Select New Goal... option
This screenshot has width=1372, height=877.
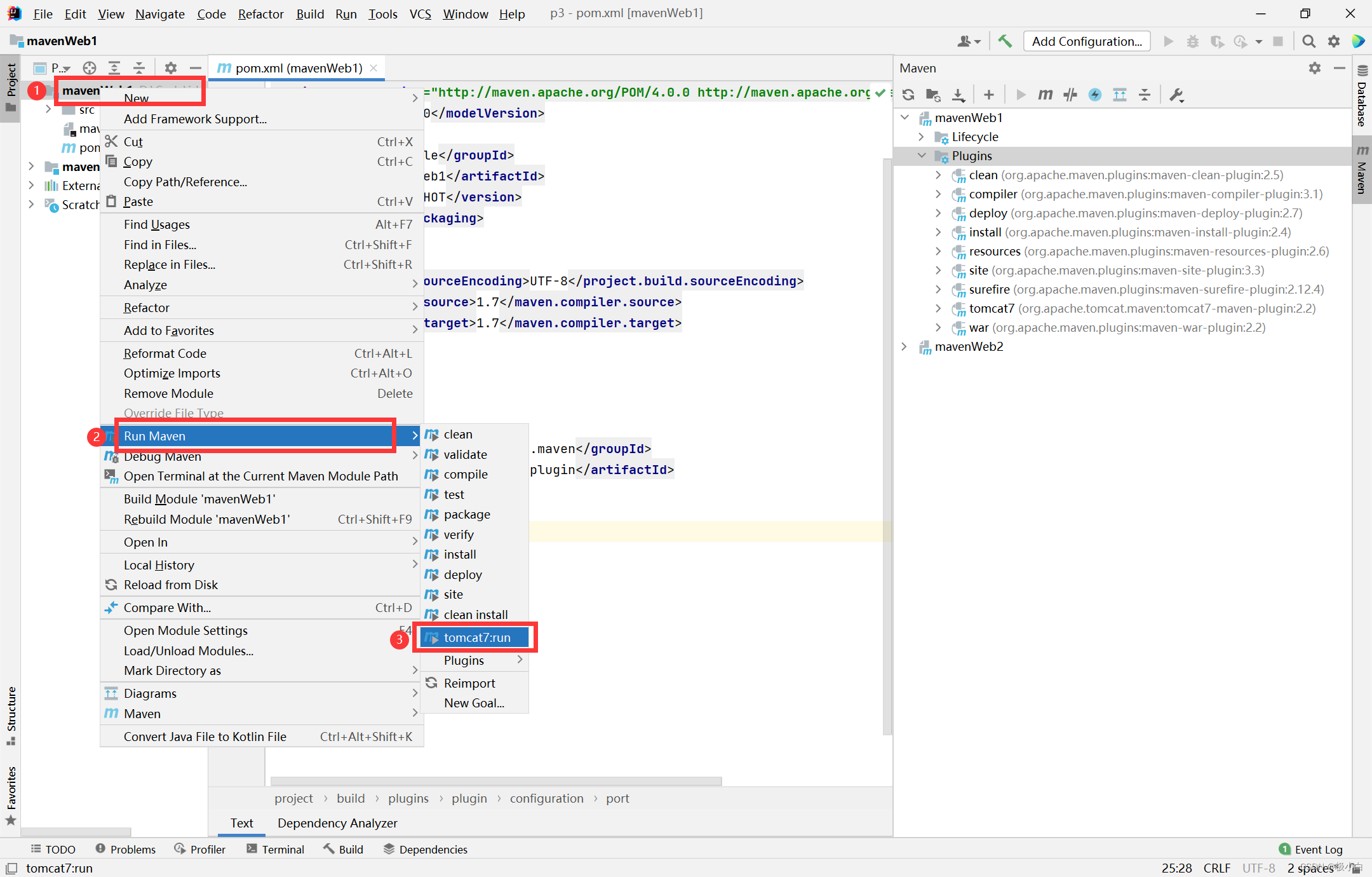(x=474, y=703)
